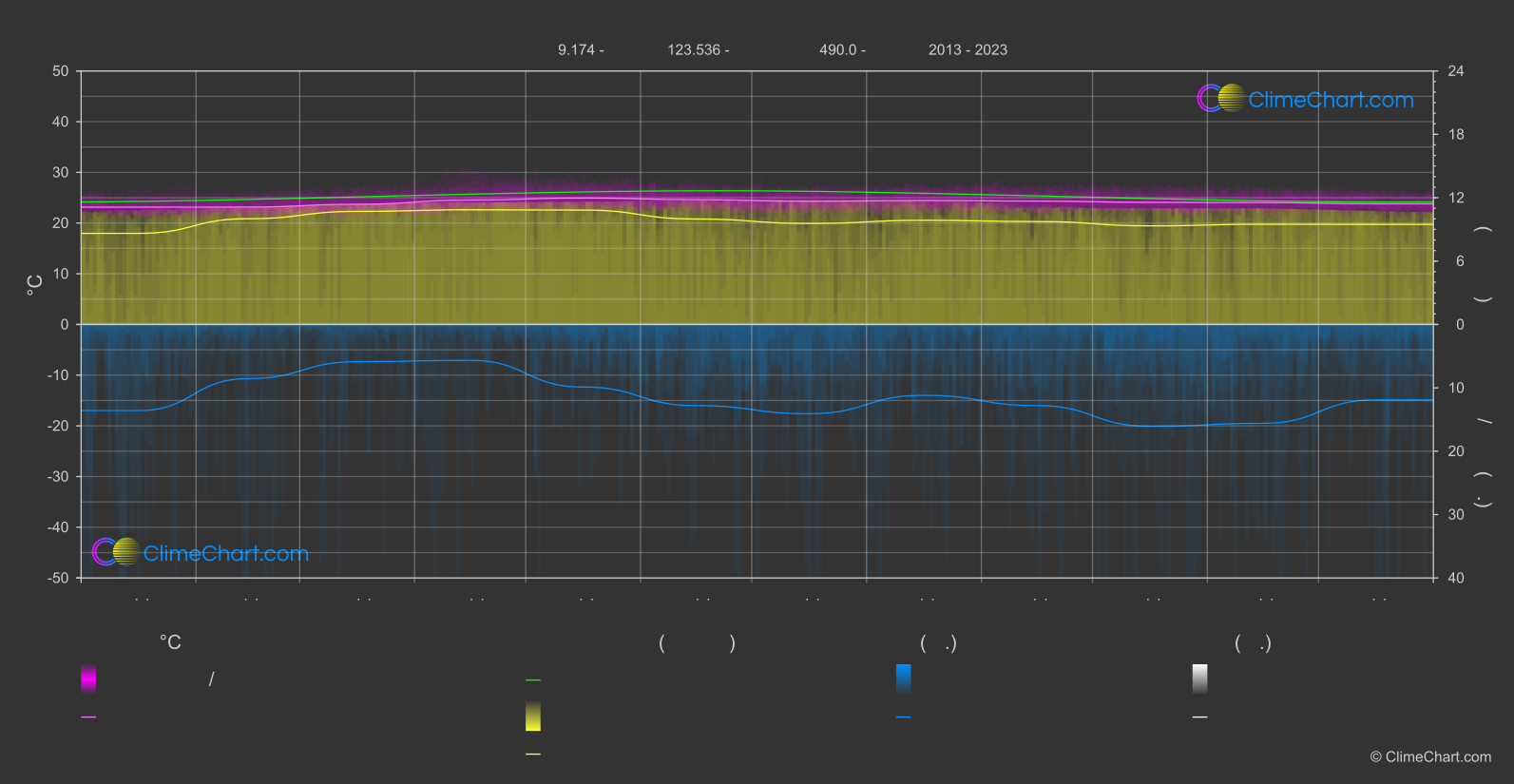Click the blue gradient legend swatch
This screenshot has width=1514, height=784.
(x=904, y=679)
